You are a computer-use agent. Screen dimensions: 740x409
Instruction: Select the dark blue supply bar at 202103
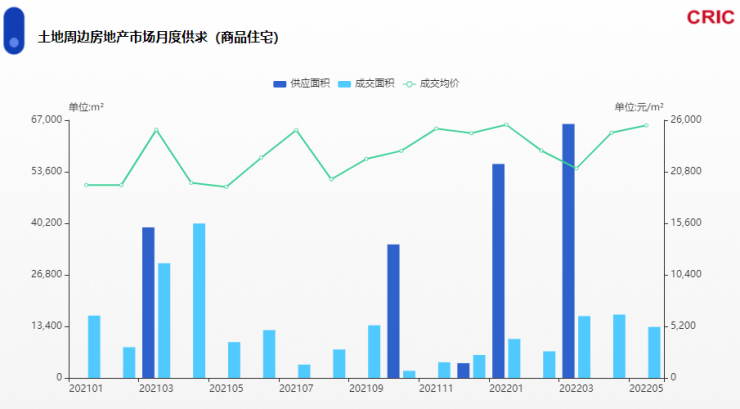148,302
